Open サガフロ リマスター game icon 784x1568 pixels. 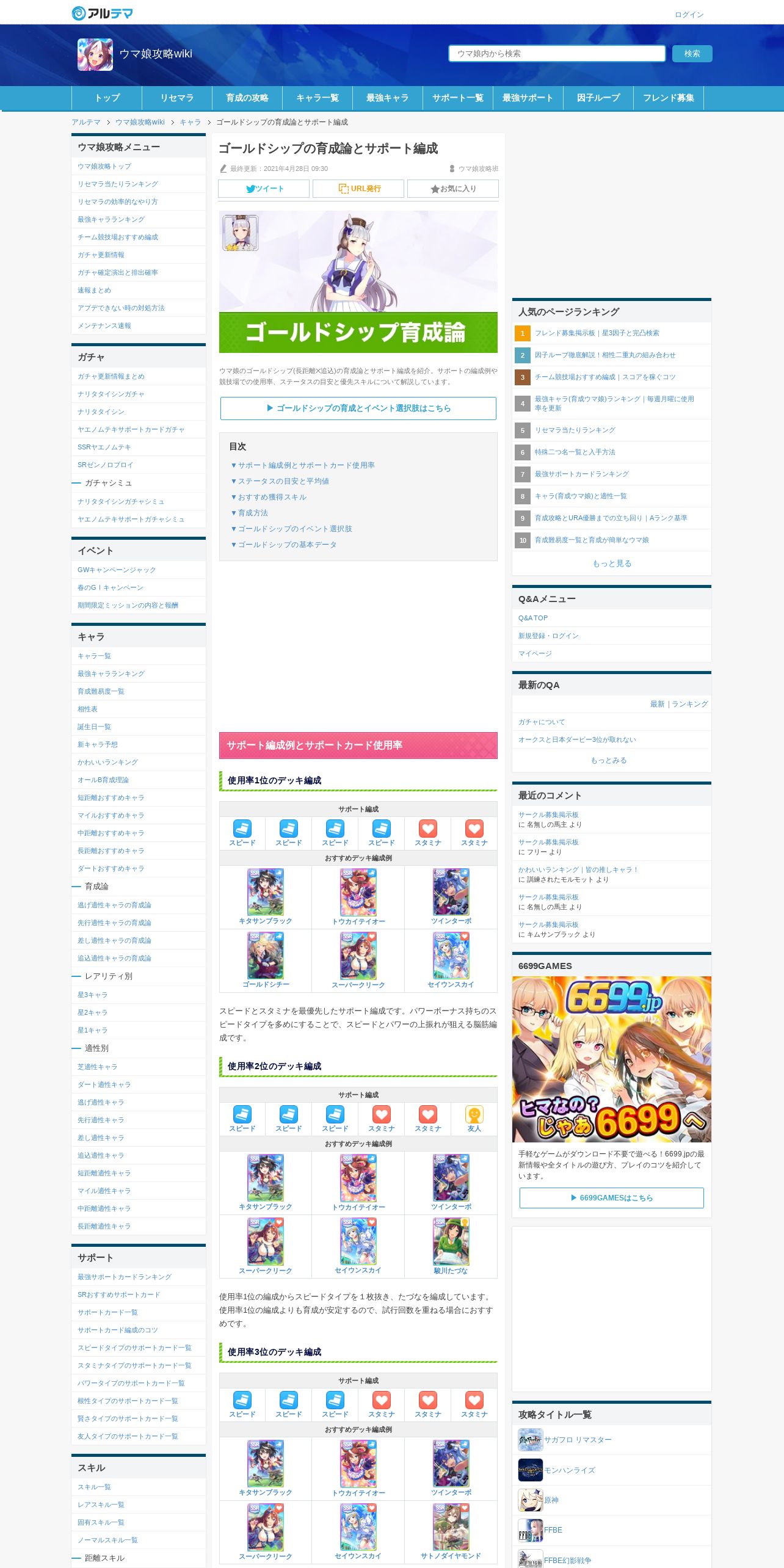(530, 1440)
